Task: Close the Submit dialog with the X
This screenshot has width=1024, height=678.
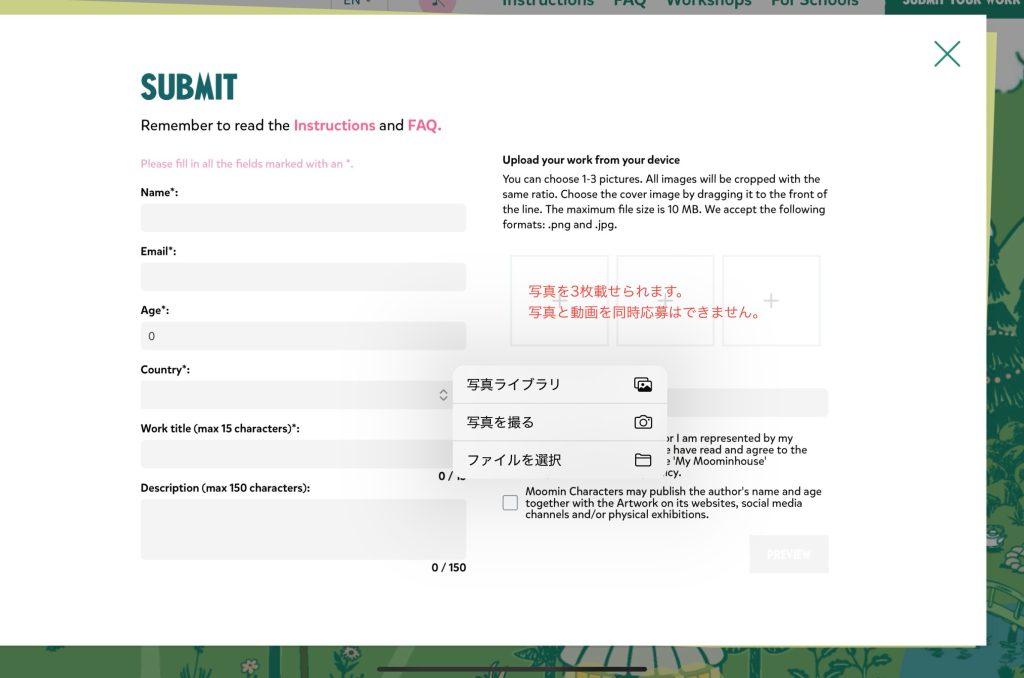Action: tap(946, 54)
